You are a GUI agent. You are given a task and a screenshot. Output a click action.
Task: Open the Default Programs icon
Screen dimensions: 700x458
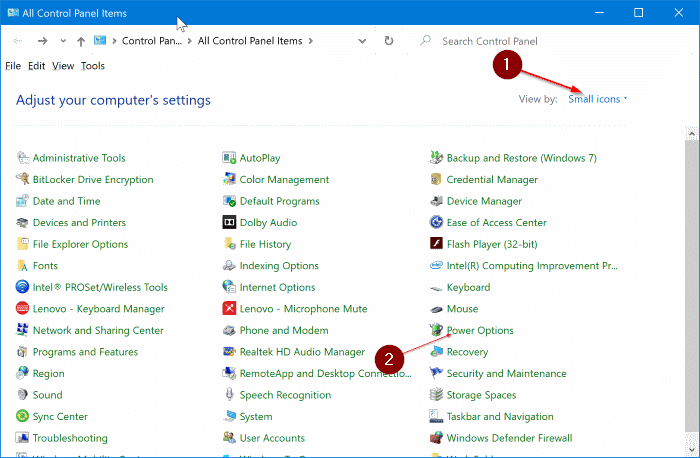point(229,201)
